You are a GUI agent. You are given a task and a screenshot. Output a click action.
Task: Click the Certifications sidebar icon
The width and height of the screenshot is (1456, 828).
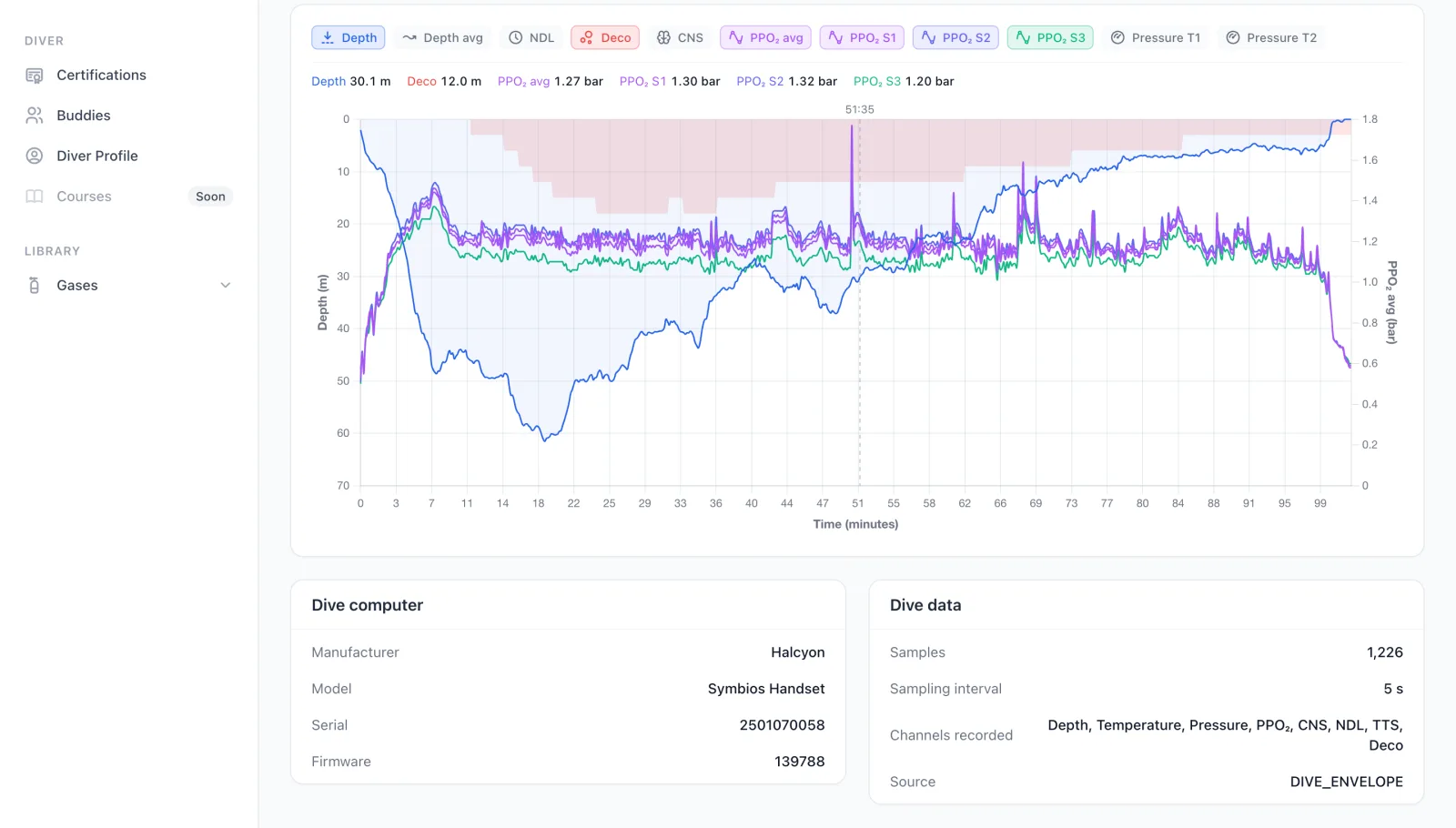pos(35,76)
